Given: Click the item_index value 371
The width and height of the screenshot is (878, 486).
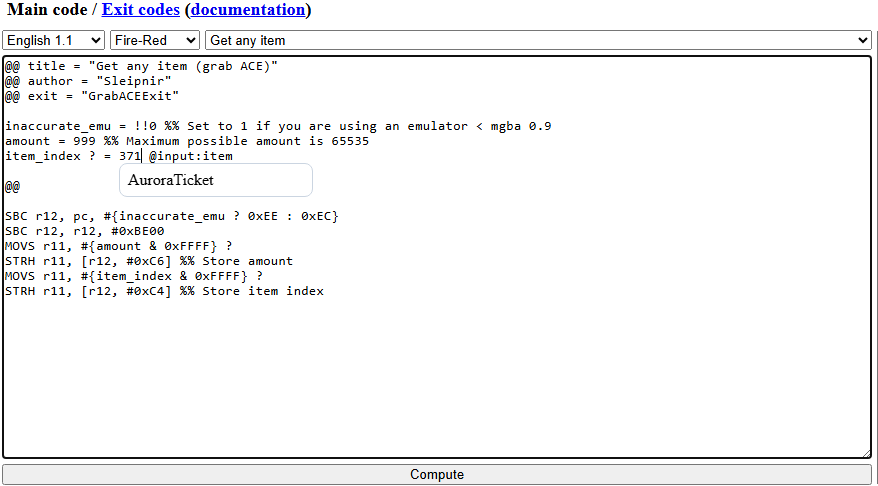Looking at the screenshot, I should click(x=130, y=156).
